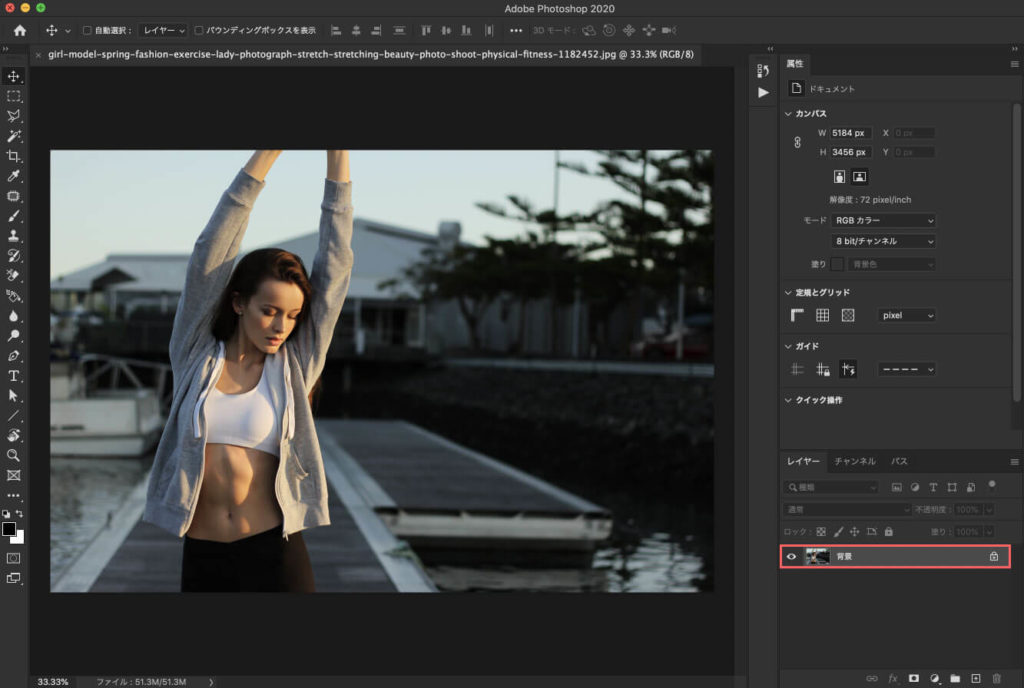The image size is (1024, 688).
Task: Open the RGB カラー mode dropdown
Action: pos(884,221)
